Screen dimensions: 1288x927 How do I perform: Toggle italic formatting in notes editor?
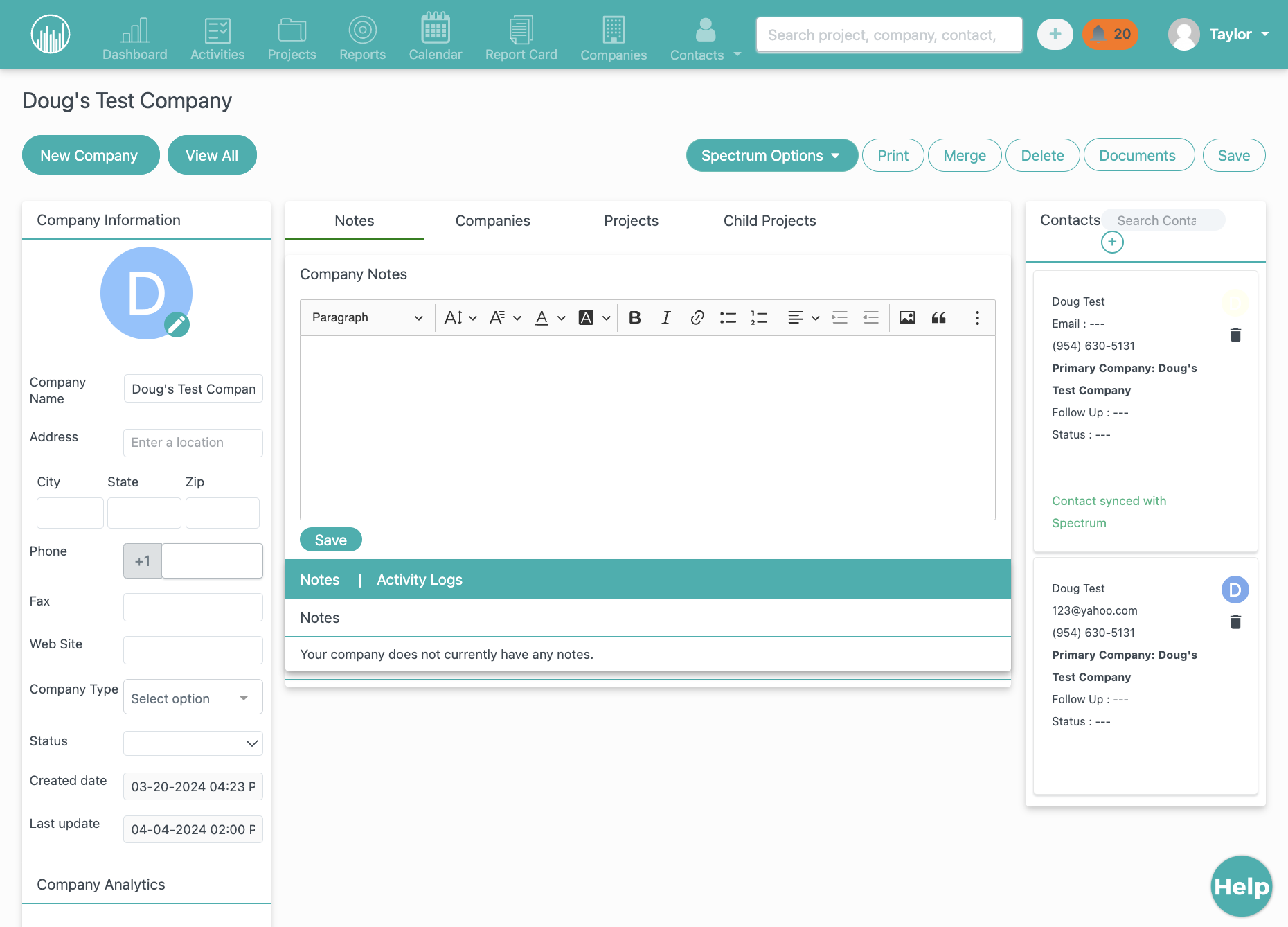(x=665, y=317)
